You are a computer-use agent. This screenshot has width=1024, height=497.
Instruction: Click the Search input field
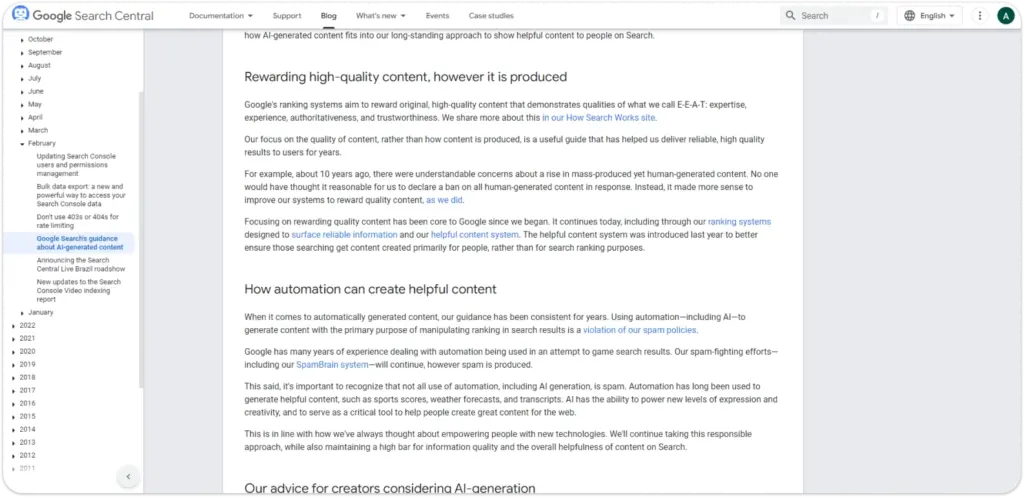834,16
